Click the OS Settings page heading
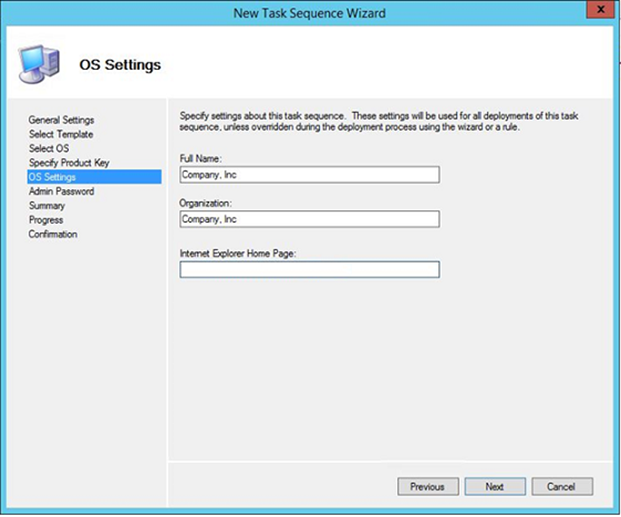Viewport: 621px width, 517px height. [120, 65]
